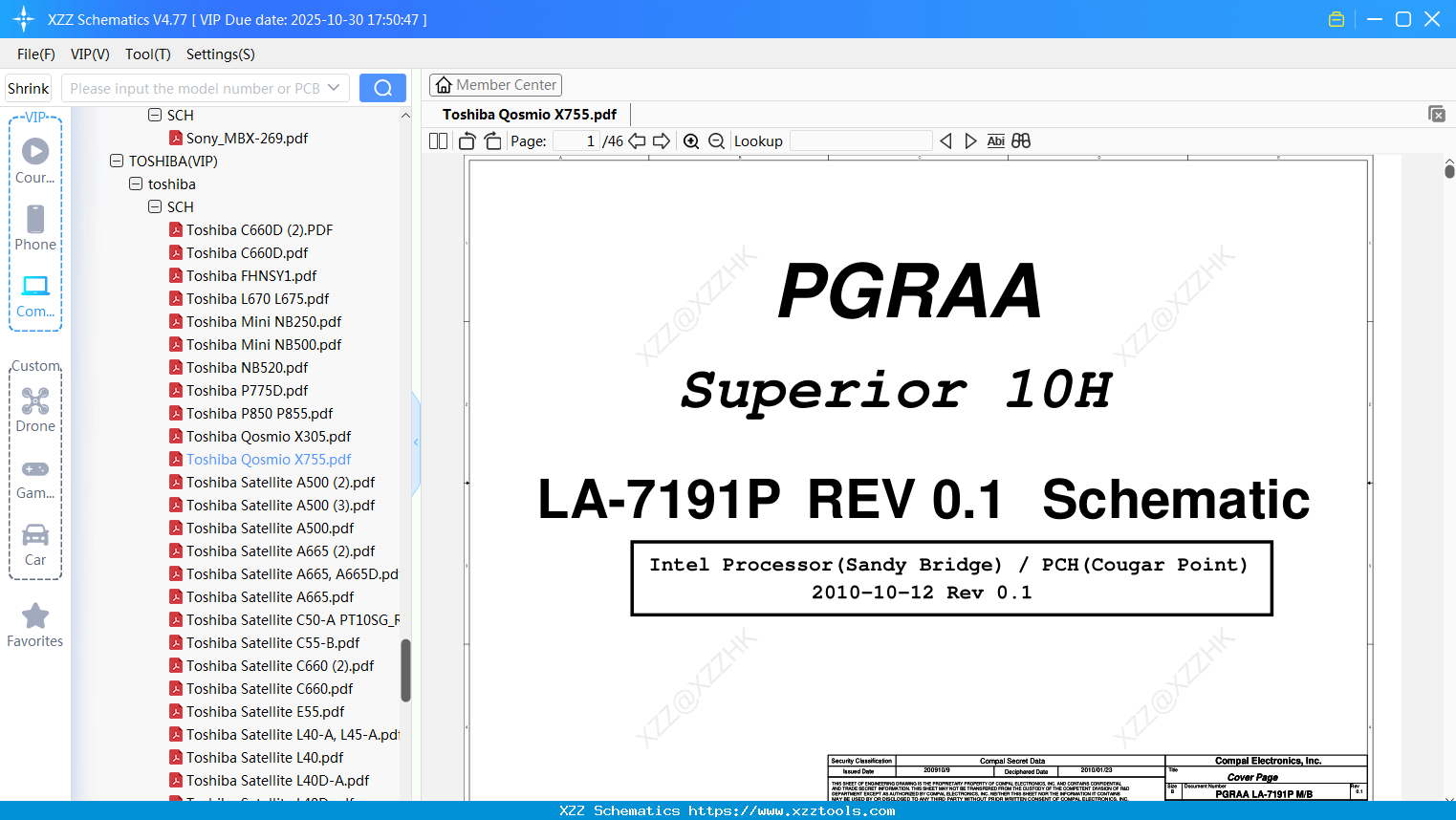Viewport: 1456px width, 820px height.
Task: Click the binoculars search icon
Action: tap(1021, 141)
